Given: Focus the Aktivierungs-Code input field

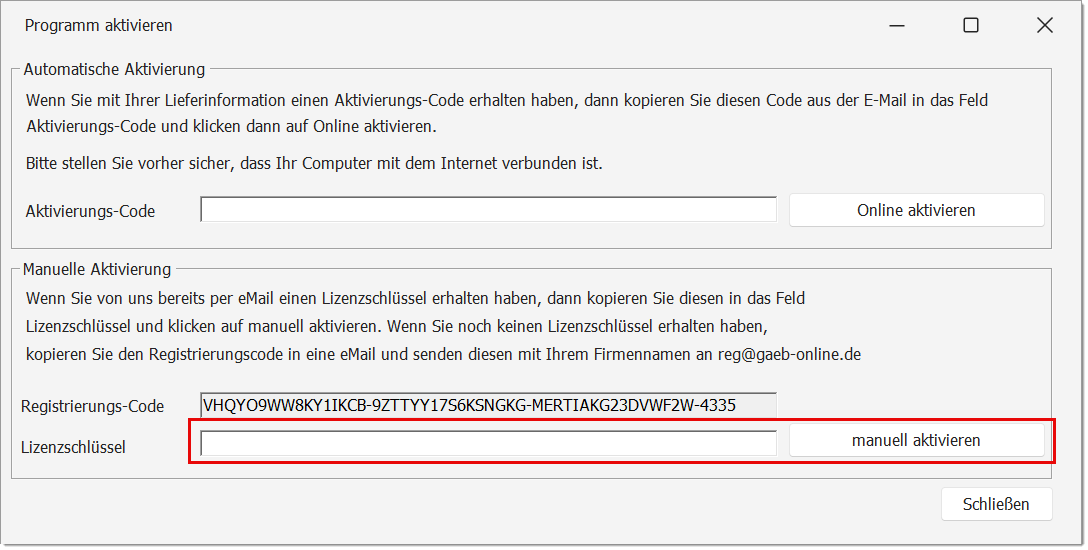Looking at the screenshot, I should (488, 210).
